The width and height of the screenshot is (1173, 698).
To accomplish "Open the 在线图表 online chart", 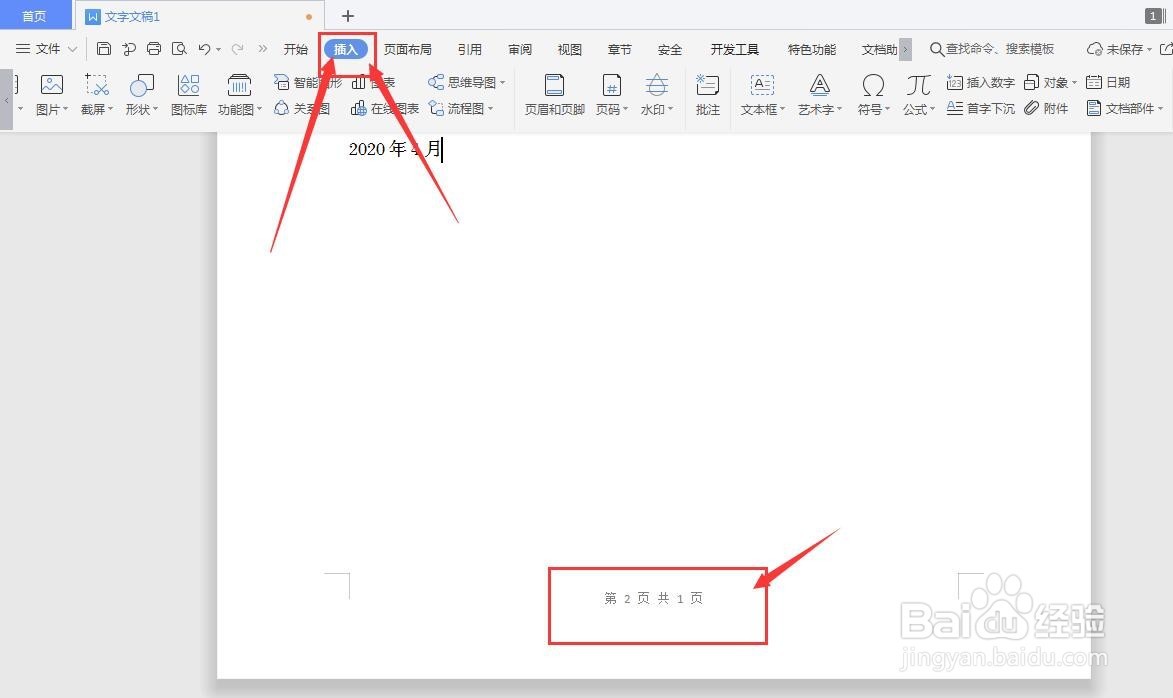I will click(385, 108).
